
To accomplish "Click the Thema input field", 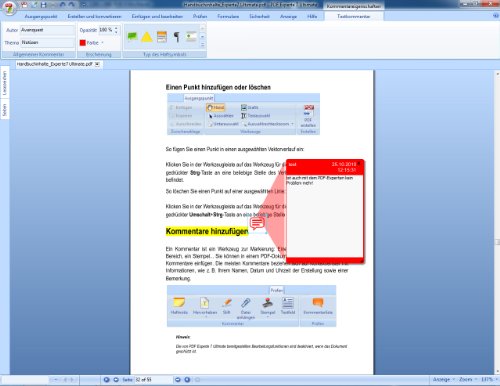I will pos(47,43).
